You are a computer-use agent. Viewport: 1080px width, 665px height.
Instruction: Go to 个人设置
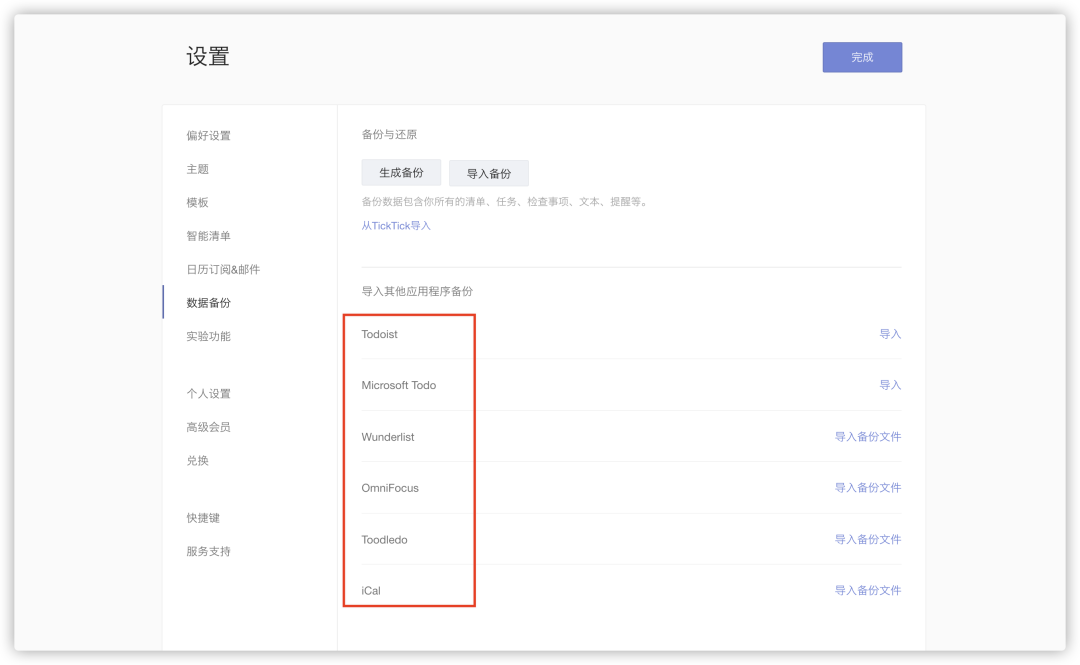click(x=208, y=393)
